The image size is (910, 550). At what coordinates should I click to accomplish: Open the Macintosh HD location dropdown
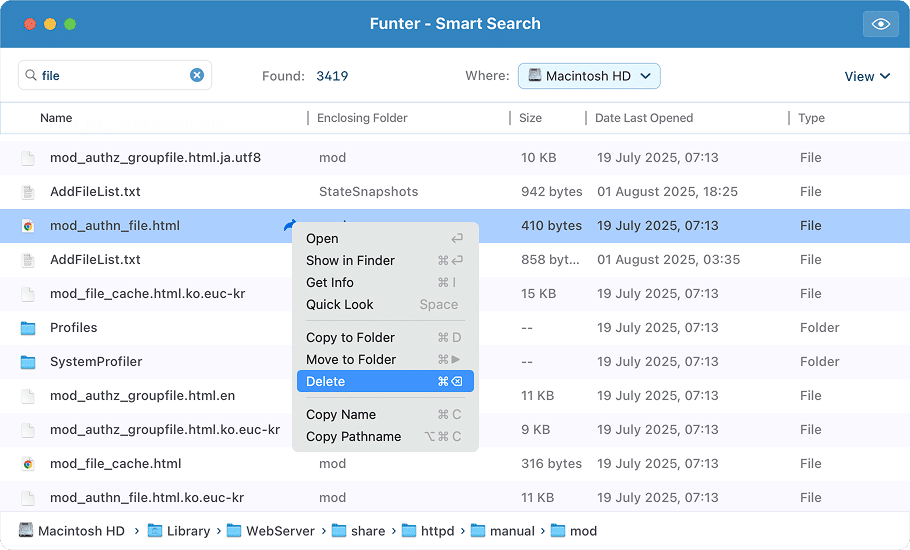click(589, 76)
